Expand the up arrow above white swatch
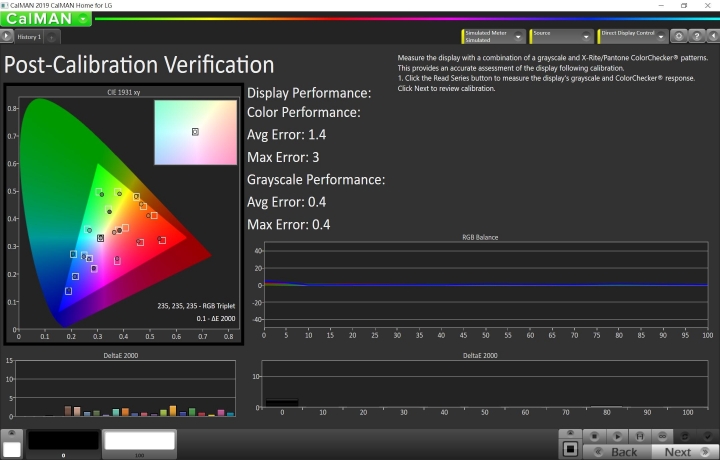 tap(12, 433)
